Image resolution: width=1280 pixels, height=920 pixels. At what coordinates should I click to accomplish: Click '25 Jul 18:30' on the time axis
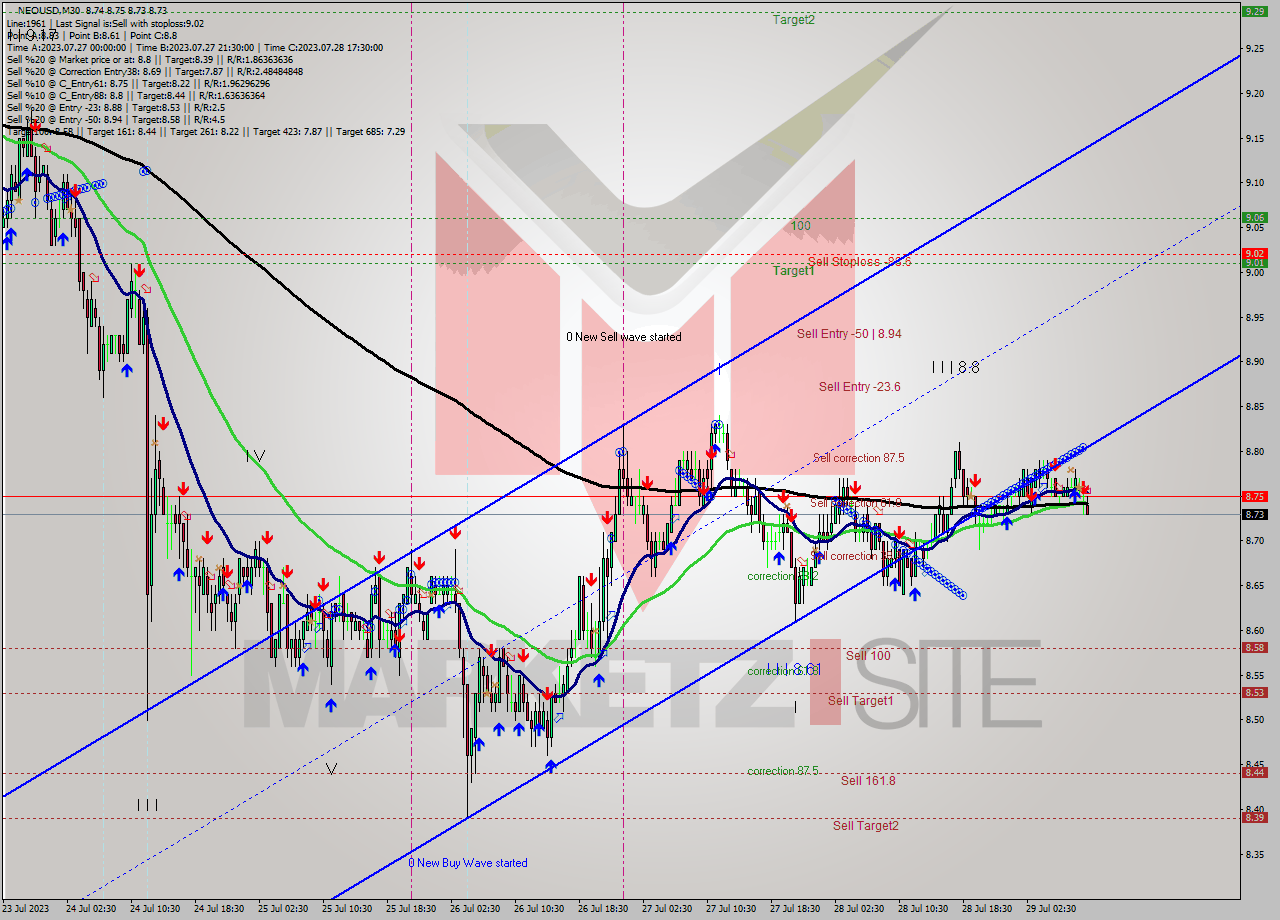click(409, 909)
